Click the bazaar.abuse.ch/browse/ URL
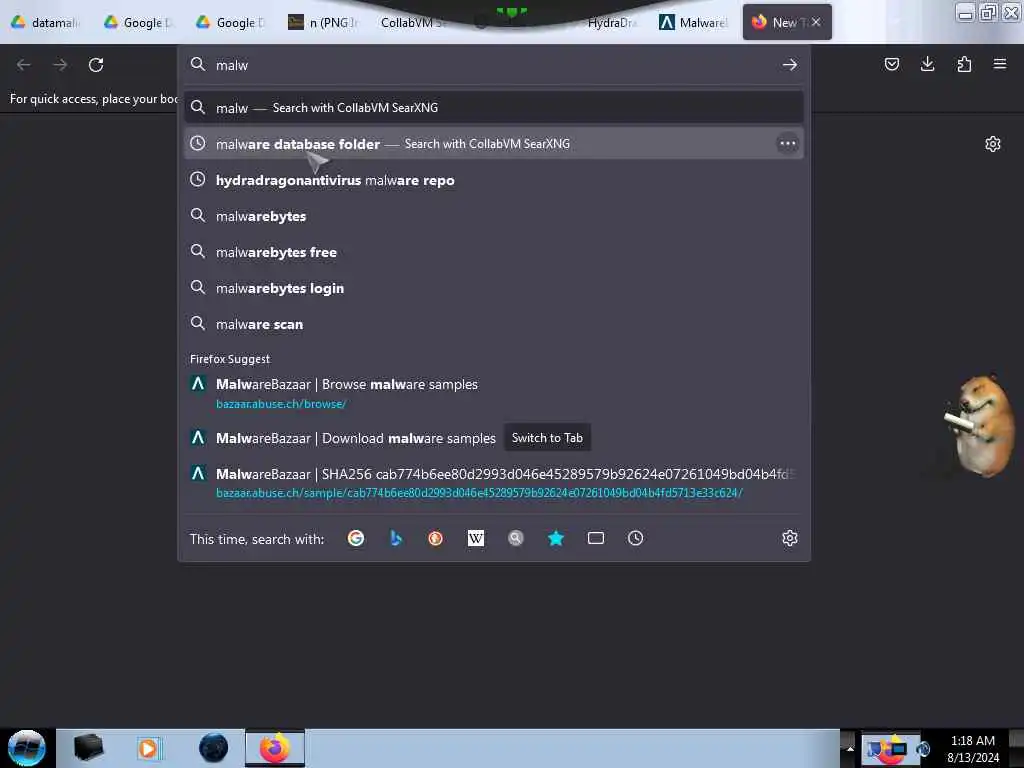Image resolution: width=1024 pixels, height=768 pixels. coord(281,404)
